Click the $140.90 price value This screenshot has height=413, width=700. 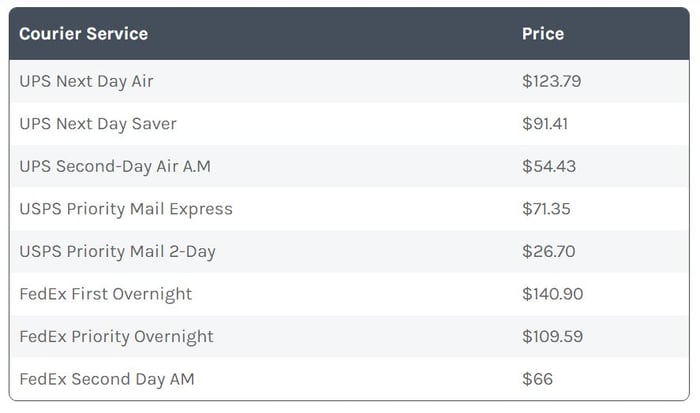pyautogui.click(x=553, y=294)
